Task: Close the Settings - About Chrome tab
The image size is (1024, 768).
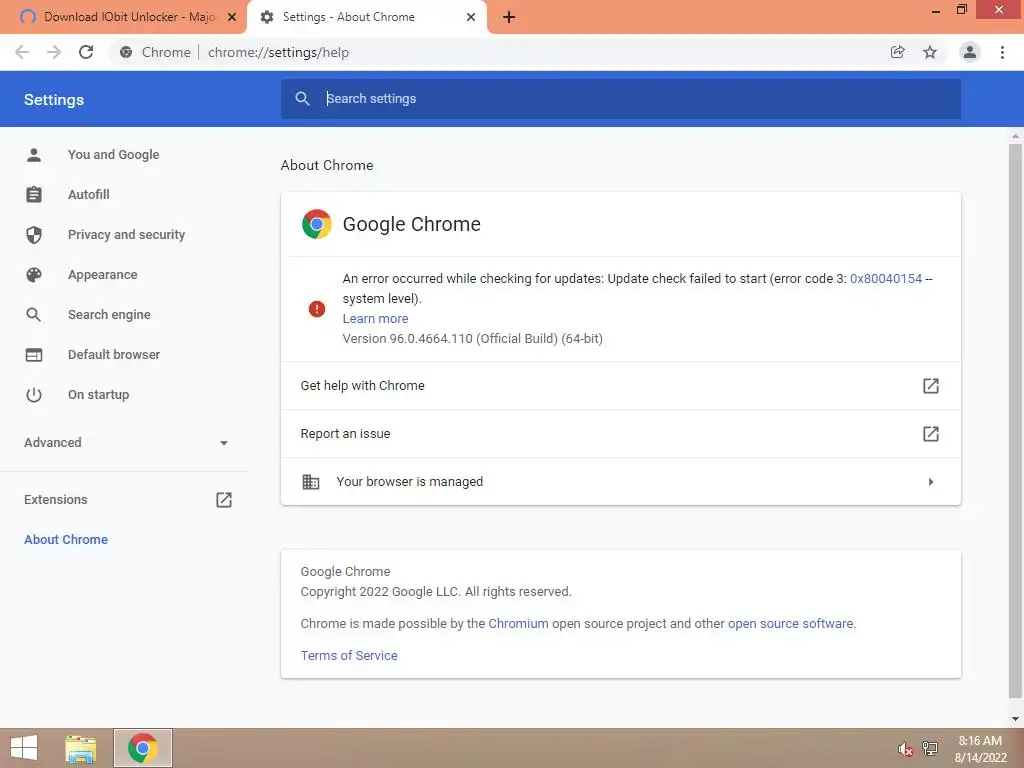Action: point(471,17)
